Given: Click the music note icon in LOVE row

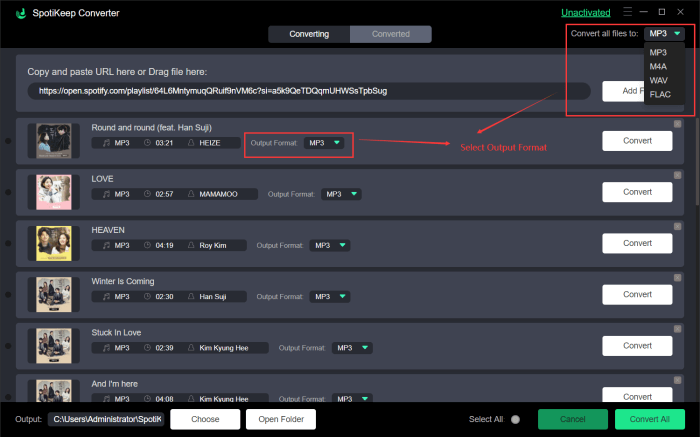Looking at the screenshot, I should tap(106, 194).
